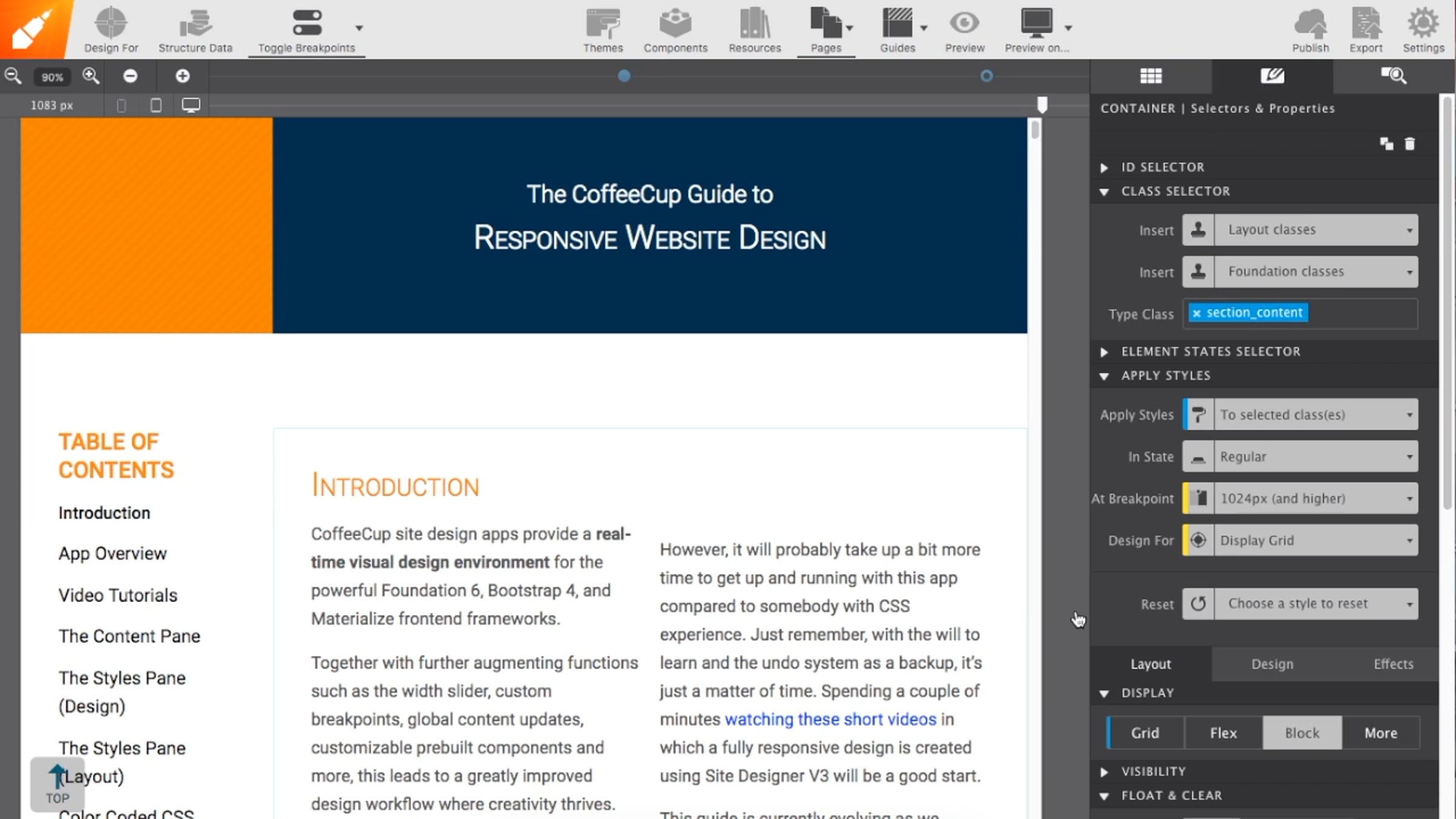1456x819 pixels.
Task: Switch to the Effects tab
Action: tap(1394, 664)
